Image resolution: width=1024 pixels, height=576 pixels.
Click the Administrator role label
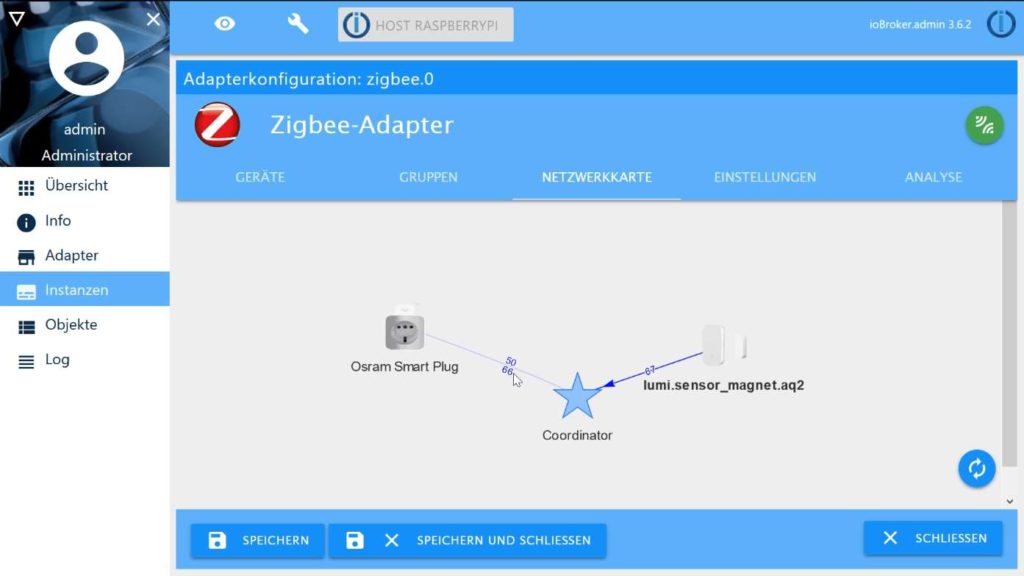[87, 155]
